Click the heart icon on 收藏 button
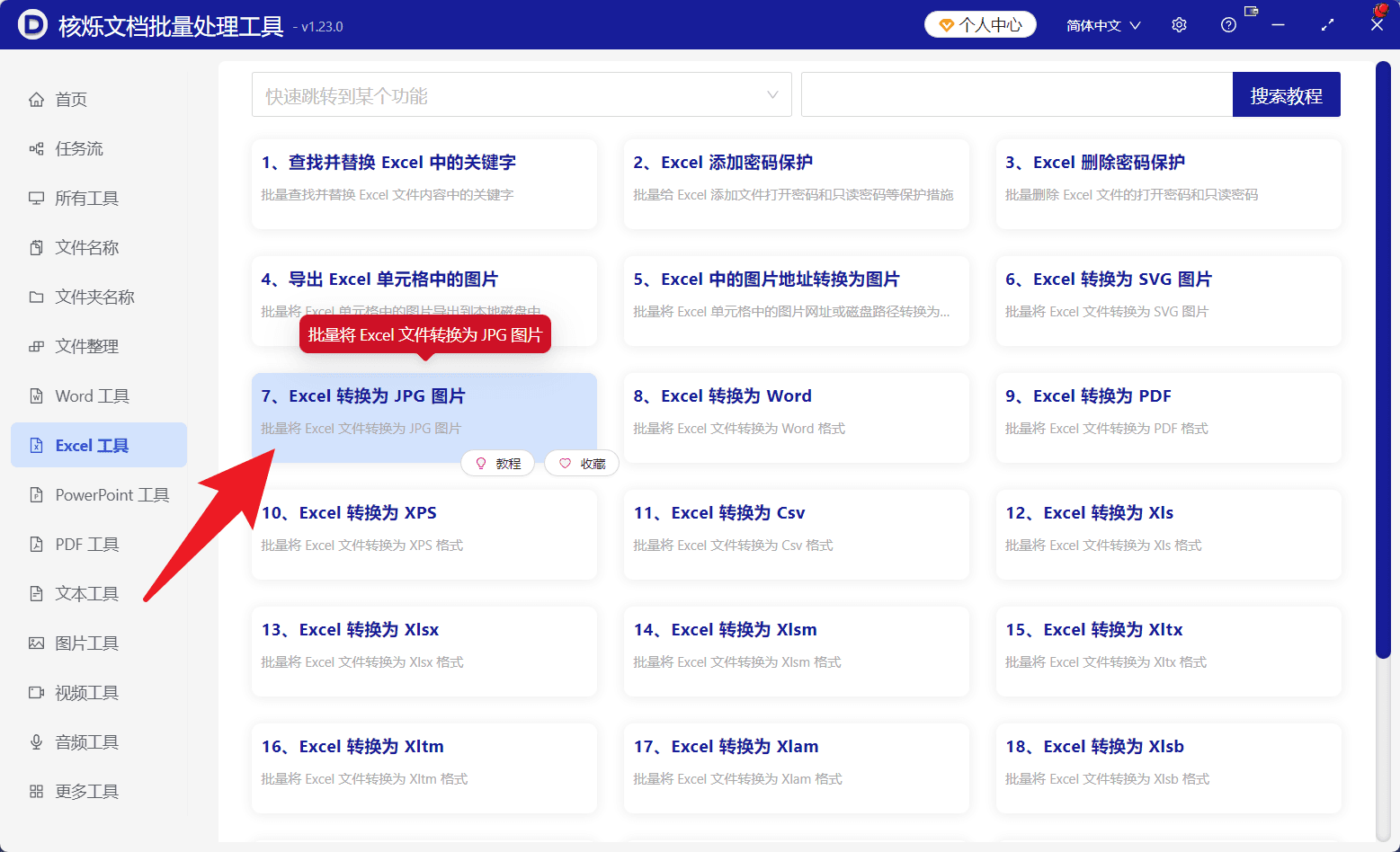The height and width of the screenshot is (852, 1400). point(565,464)
